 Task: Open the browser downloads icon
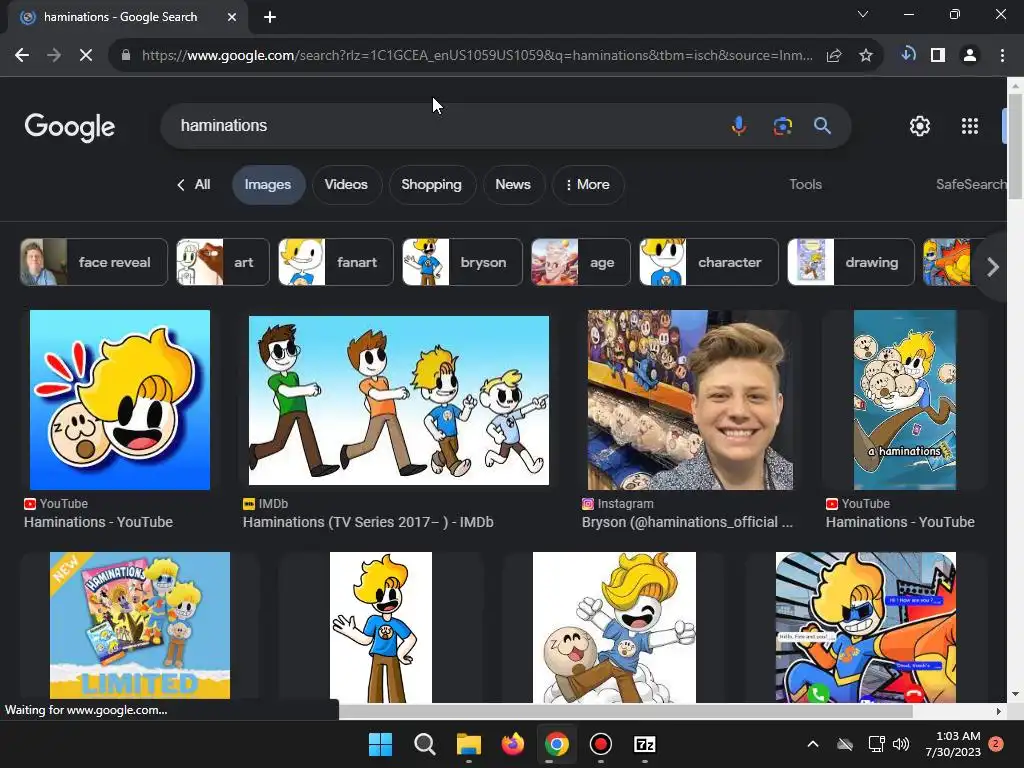click(907, 55)
